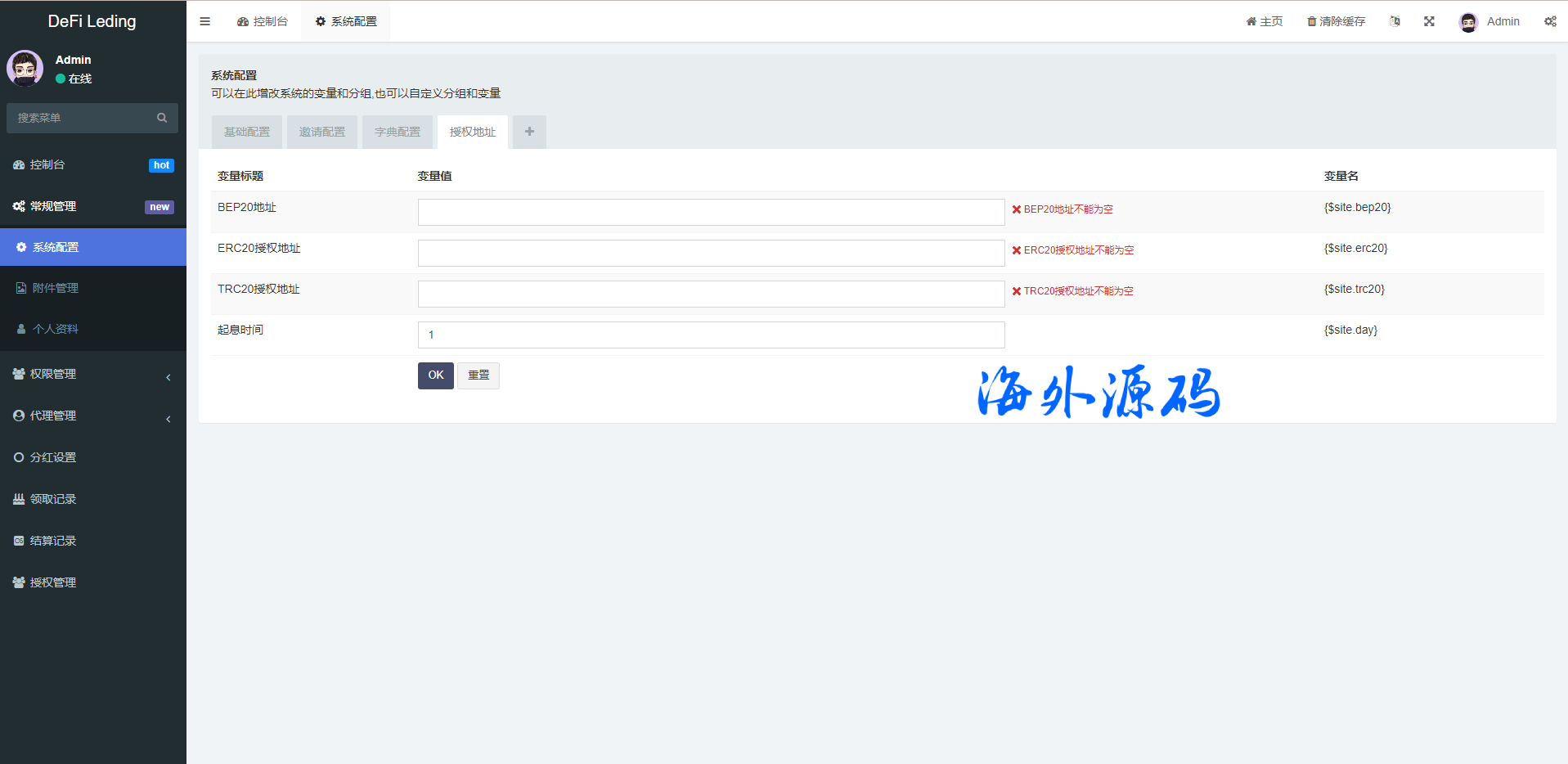This screenshot has height=764, width=1568.
Task: Collapse the 常规管理 sidebar section
Action: [x=92, y=206]
